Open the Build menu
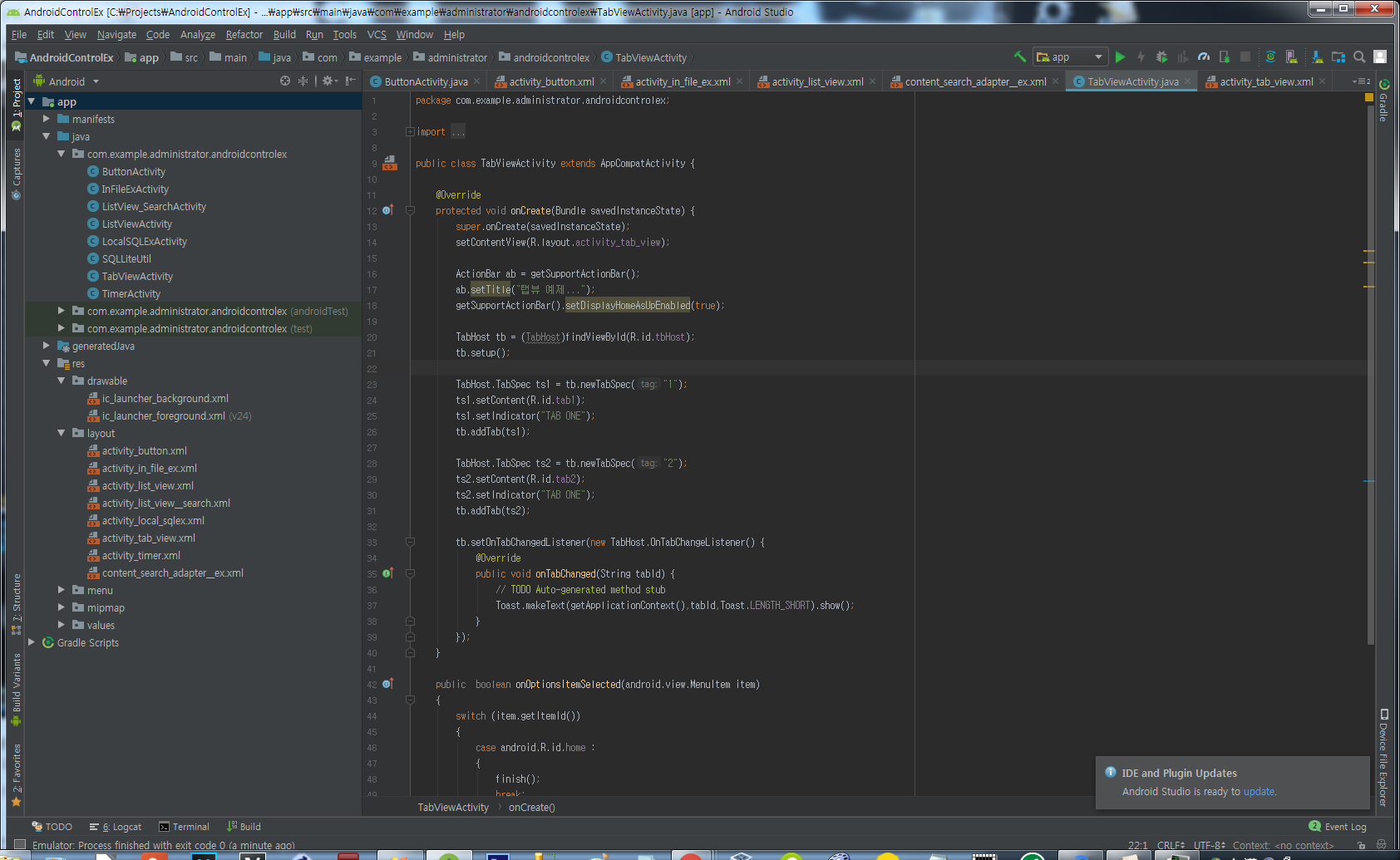The image size is (1400, 860). [284, 34]
